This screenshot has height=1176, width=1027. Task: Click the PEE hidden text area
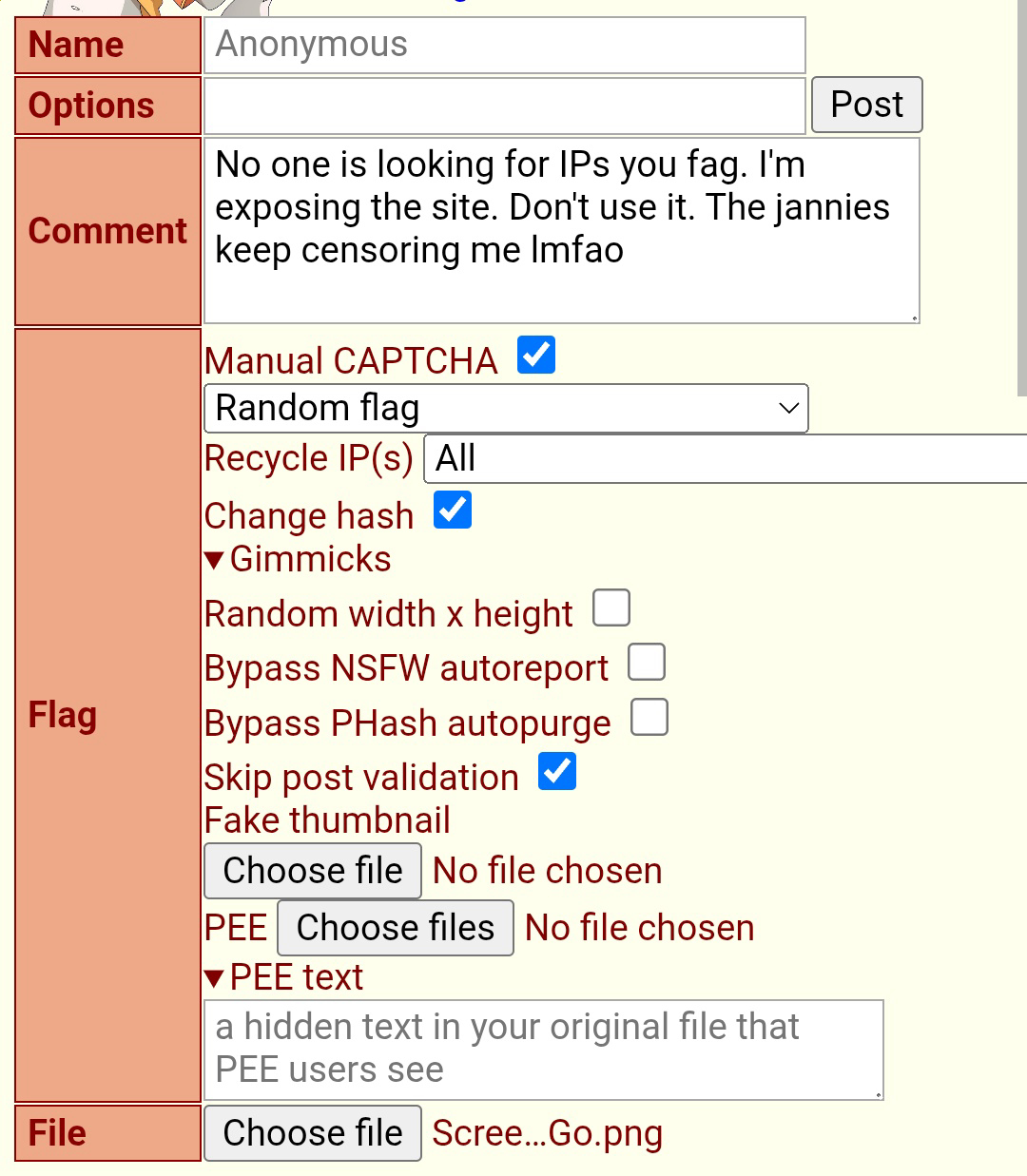[544, 1050]
